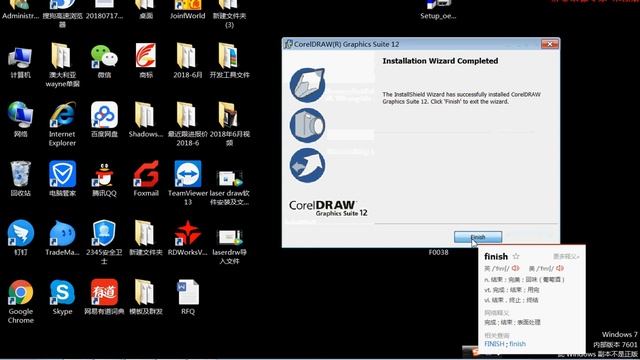Select the RDWorksV... icon

coord(188,238)
